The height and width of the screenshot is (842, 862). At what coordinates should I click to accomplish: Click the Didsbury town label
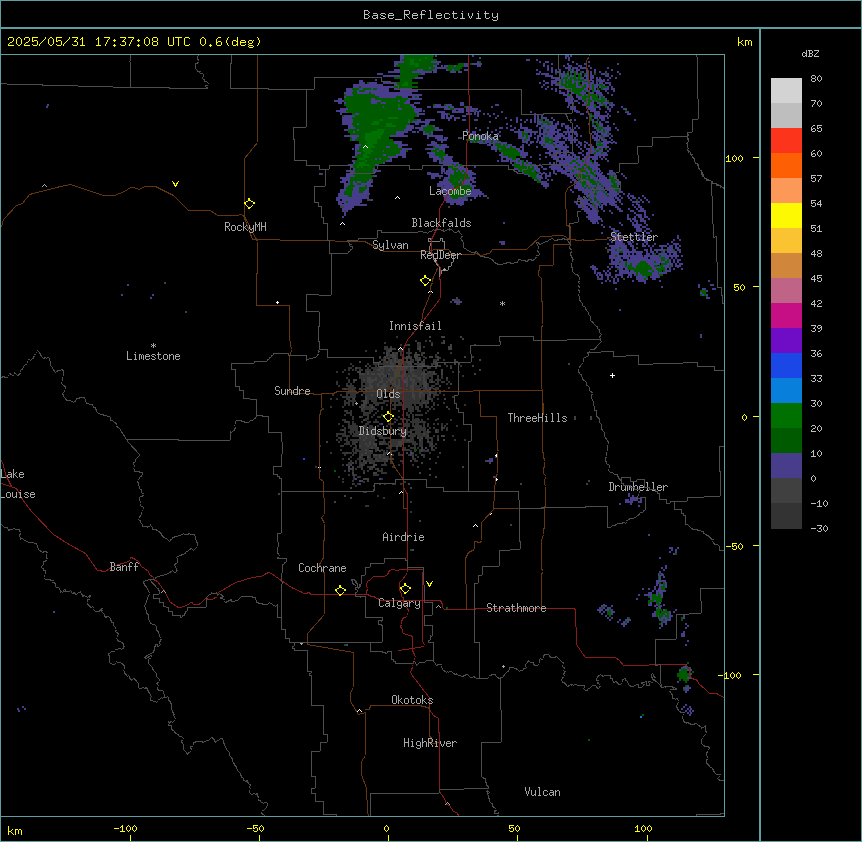click(383, 431)
